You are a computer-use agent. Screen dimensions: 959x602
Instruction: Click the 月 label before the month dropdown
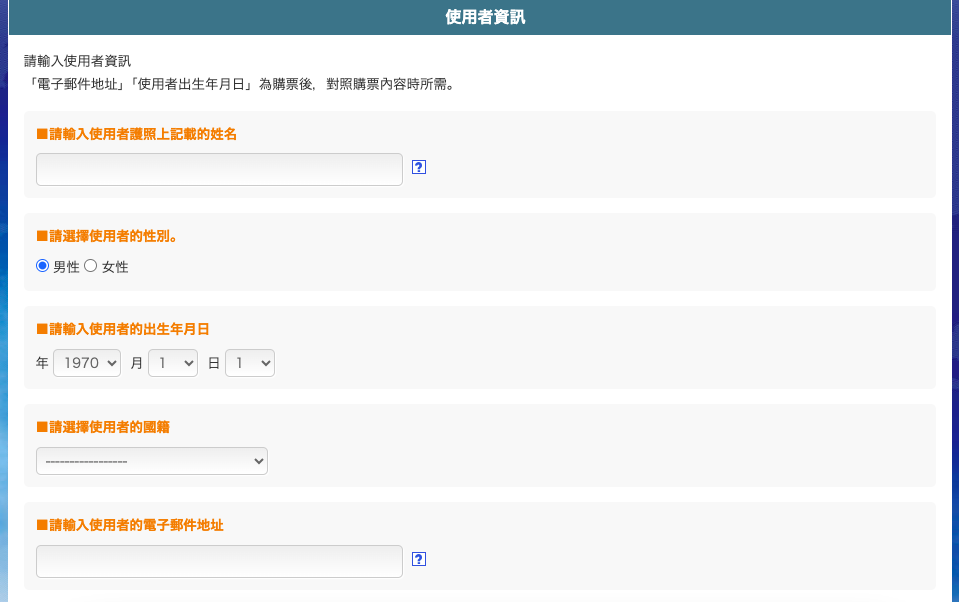tap(137, 363)
